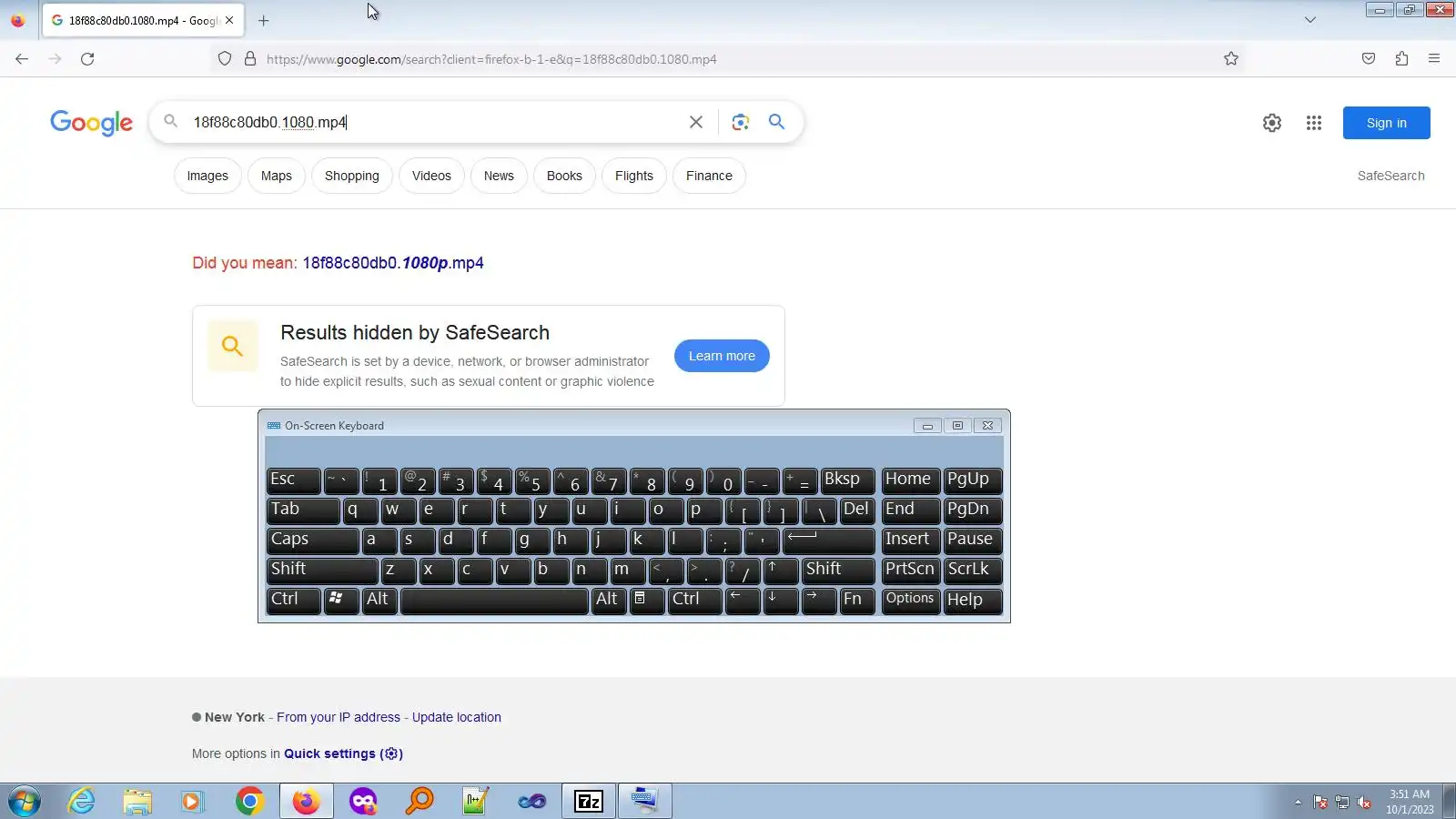This screenshot has height=819, width=1456.
Task: Open 7-Zip from the taskbar
Action: click(x=589, y=801)
